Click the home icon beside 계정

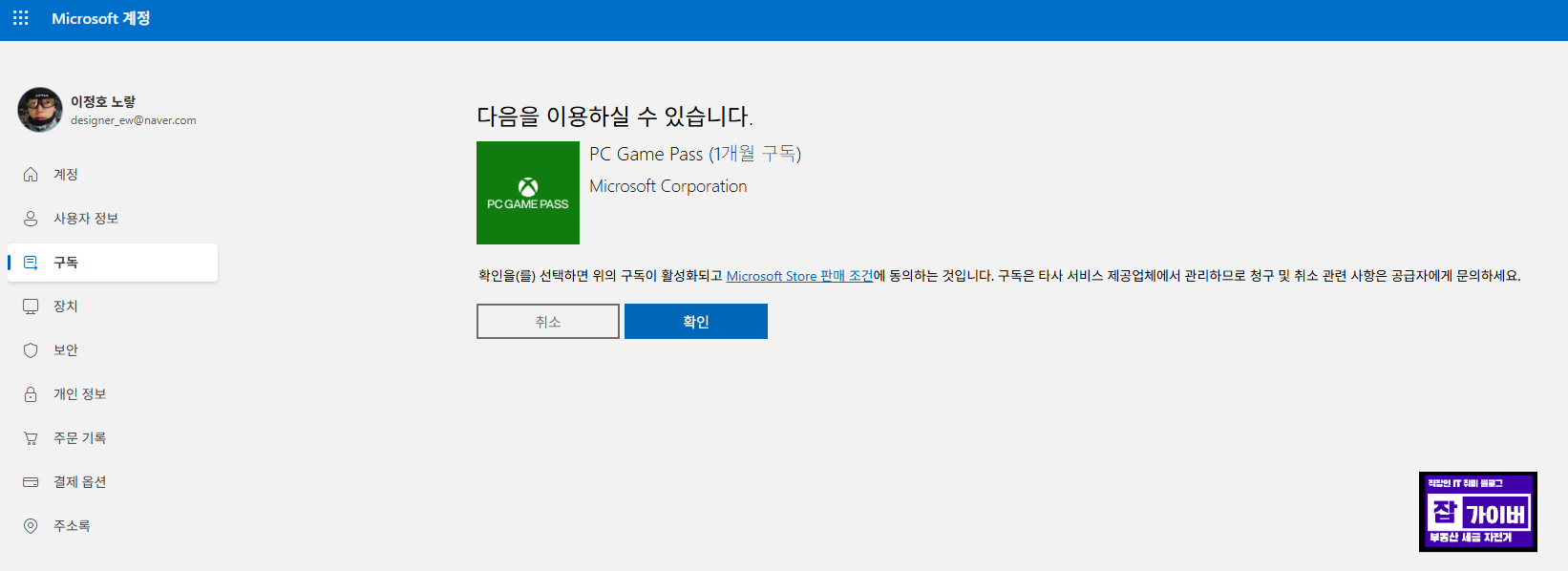point(31,175)
